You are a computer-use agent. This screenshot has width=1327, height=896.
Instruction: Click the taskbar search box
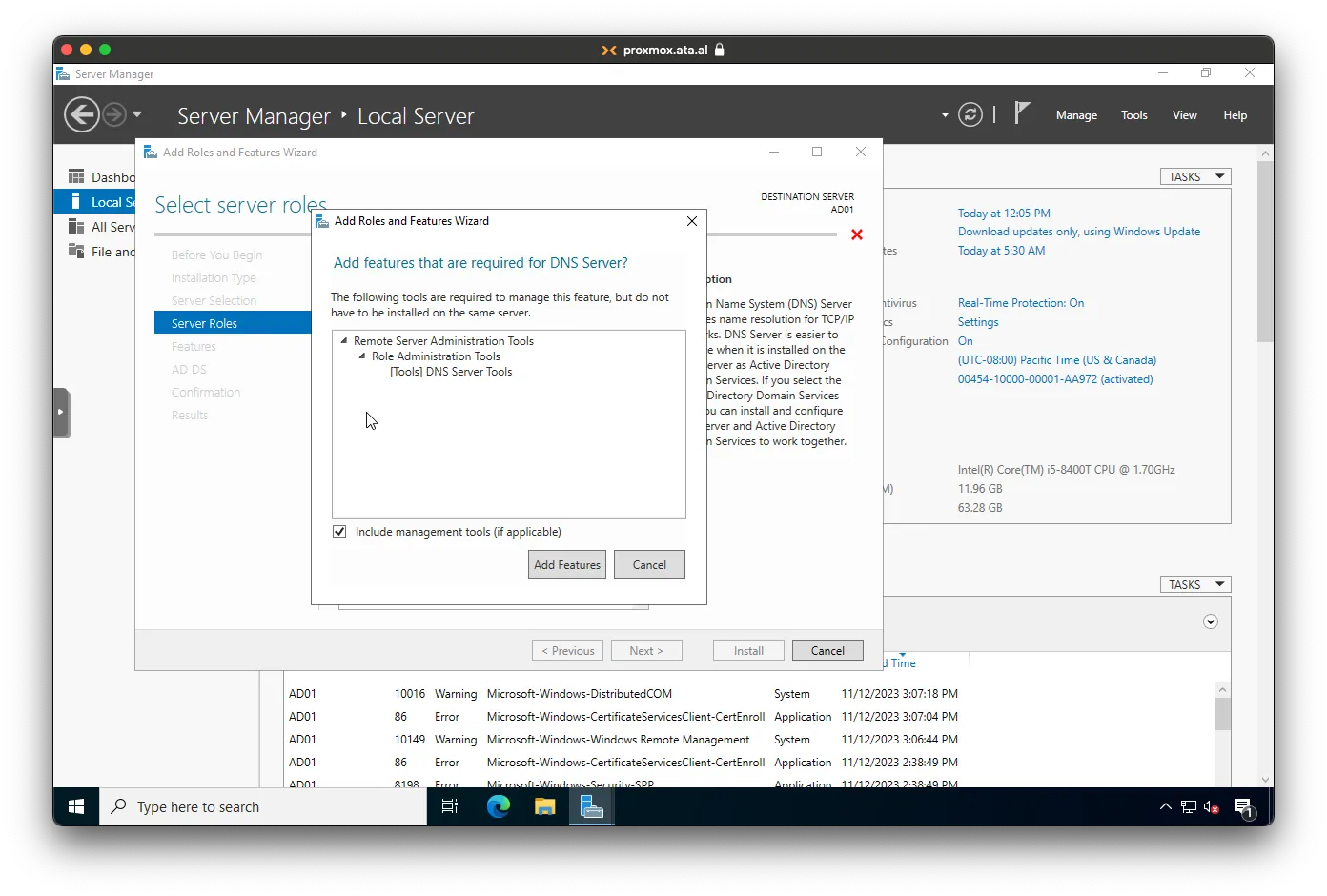[x=263, y=806]
